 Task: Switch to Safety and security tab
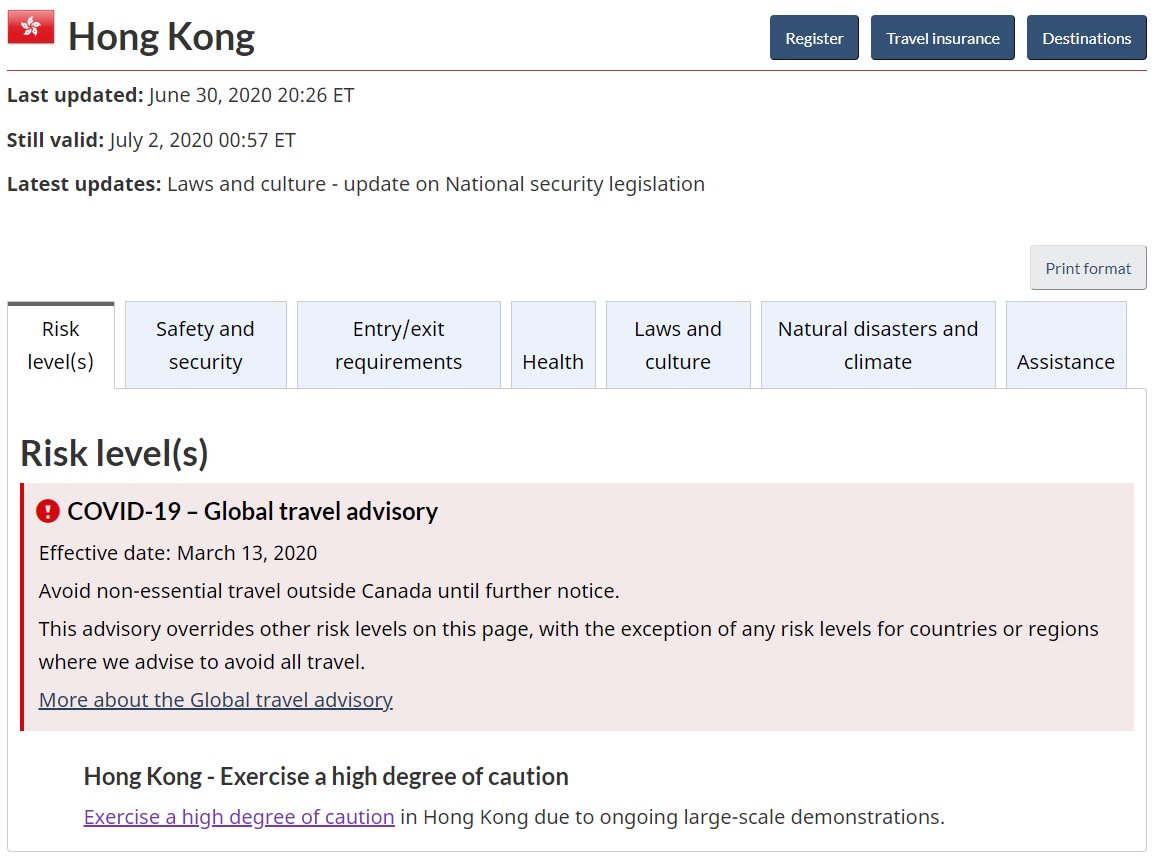[x=205, y=345]
